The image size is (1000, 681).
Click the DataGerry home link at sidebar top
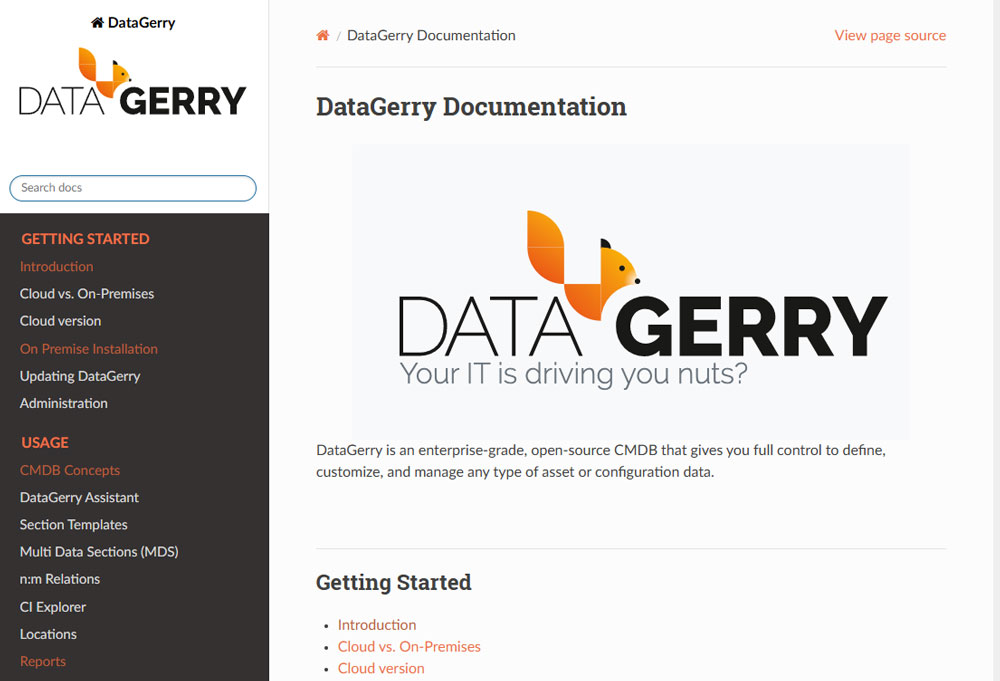coord(133,23)
